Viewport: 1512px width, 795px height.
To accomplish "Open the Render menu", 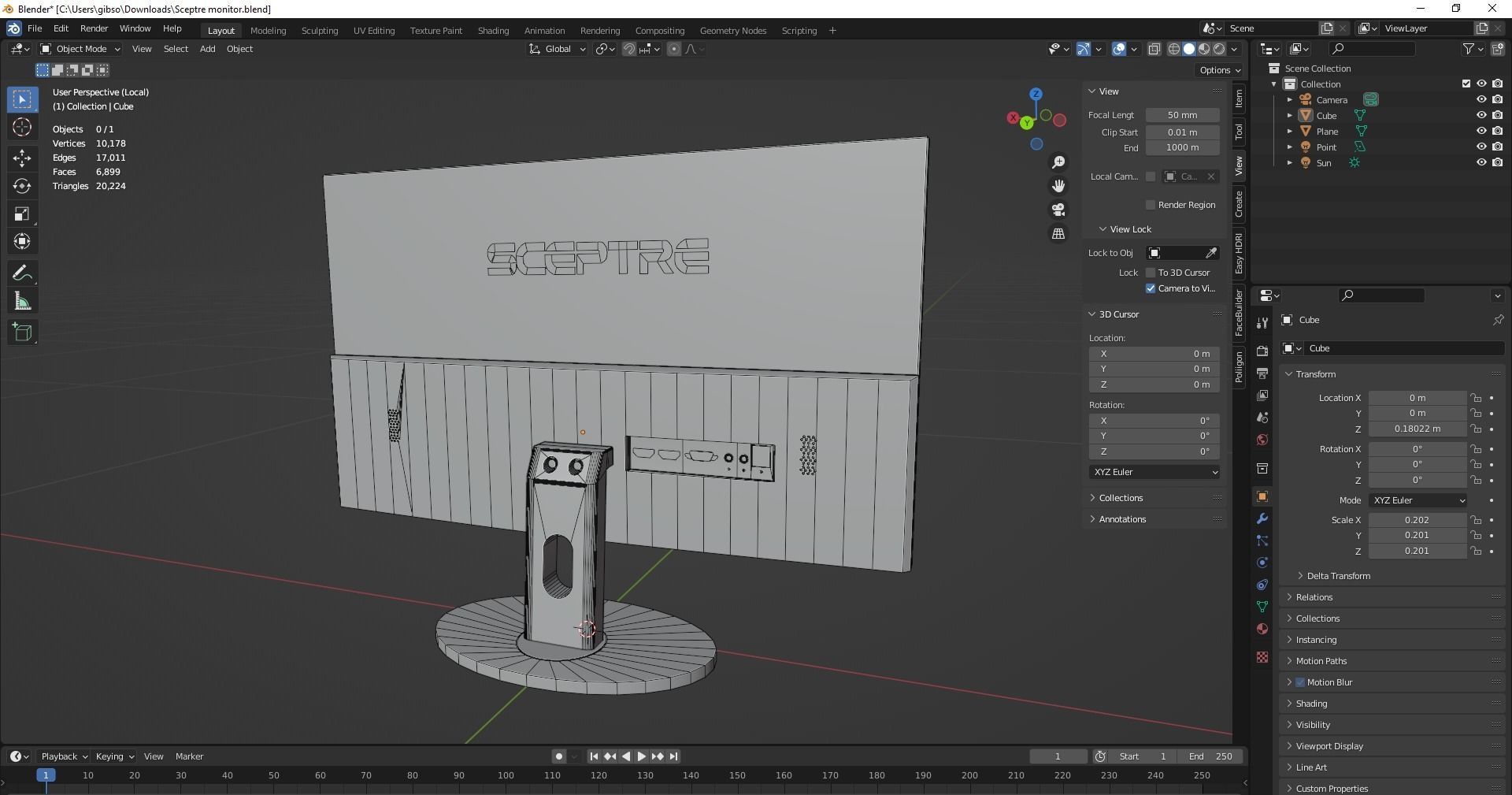I will (x=94, y=28).
